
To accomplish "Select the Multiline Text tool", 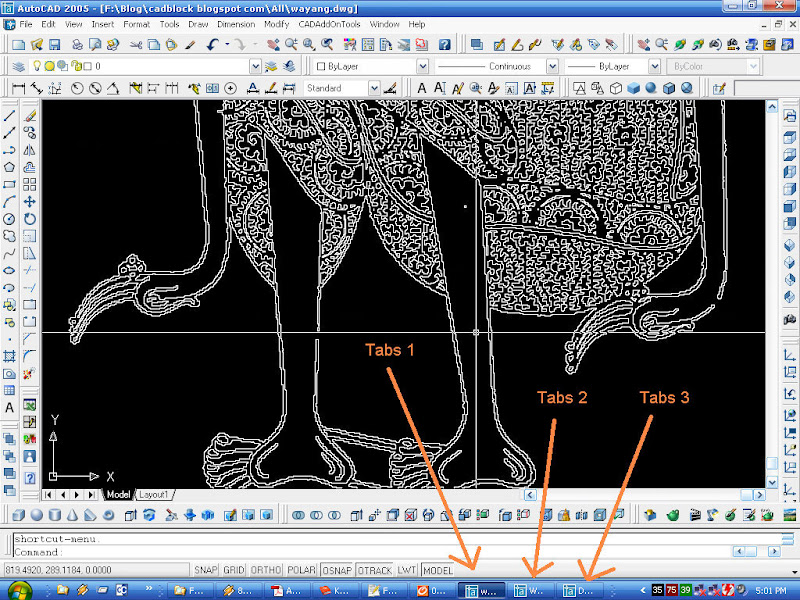I will point(9,408).
